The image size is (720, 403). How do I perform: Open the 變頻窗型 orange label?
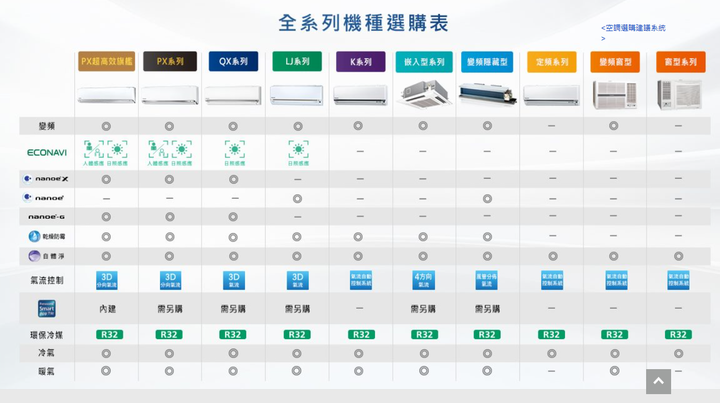[615, 62]
